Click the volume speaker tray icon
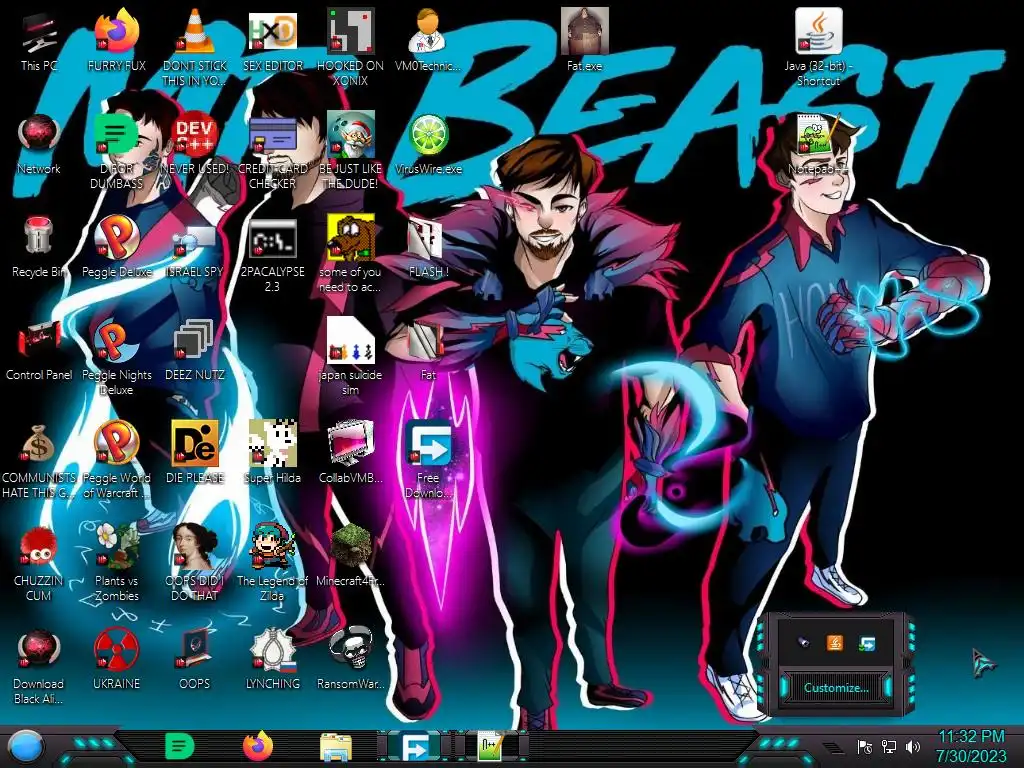Screen dimensions: 1024x768 pyautogui.click(x=913, y=746)
